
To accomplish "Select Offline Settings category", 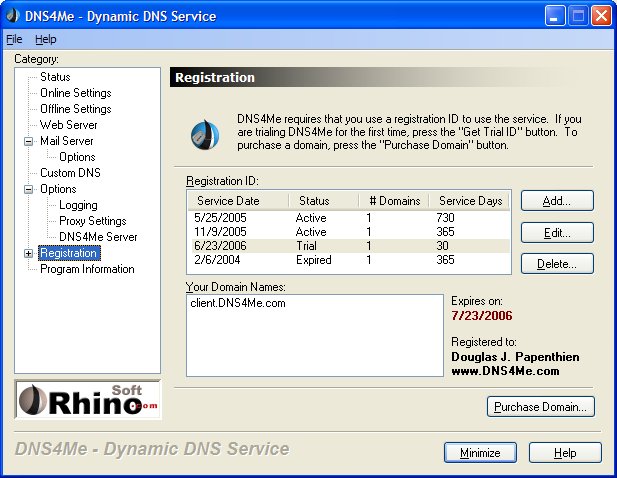I will (76, 109).
